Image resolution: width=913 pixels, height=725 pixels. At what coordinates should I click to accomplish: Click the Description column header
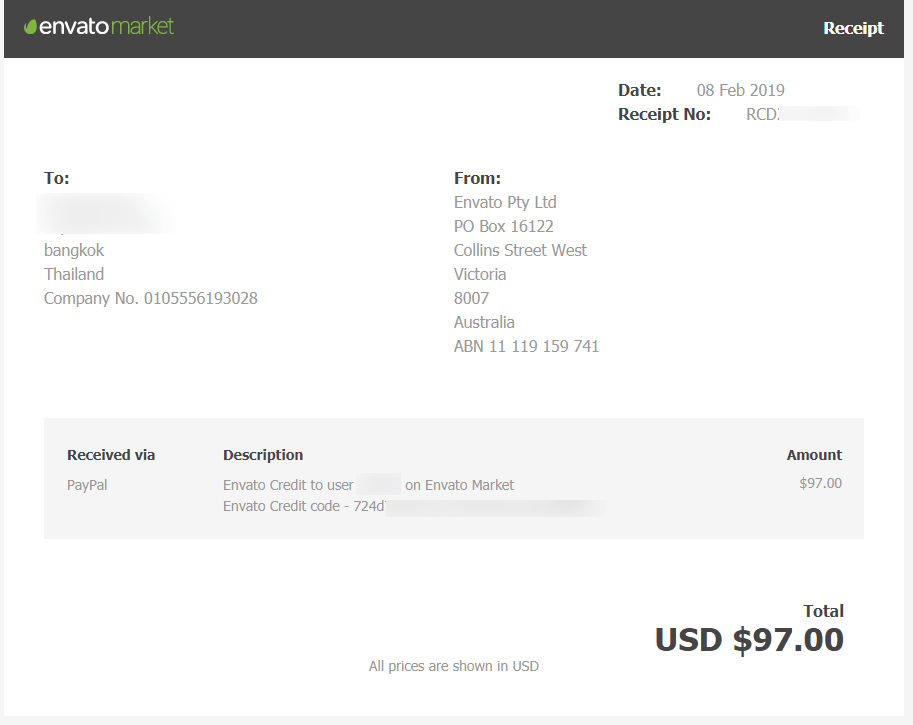(263, 455)
